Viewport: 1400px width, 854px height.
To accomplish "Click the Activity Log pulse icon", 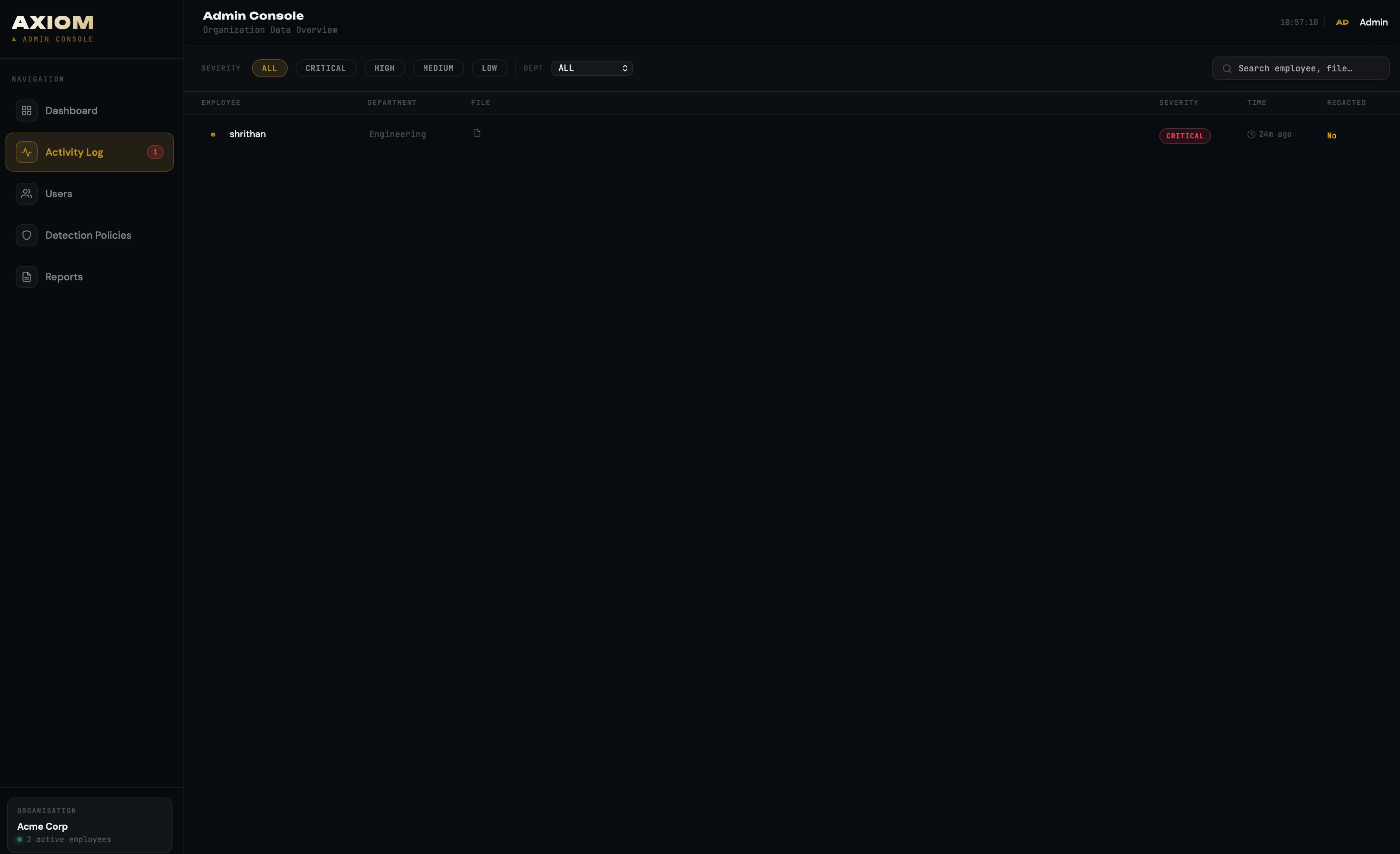I will tap(27, 152).
